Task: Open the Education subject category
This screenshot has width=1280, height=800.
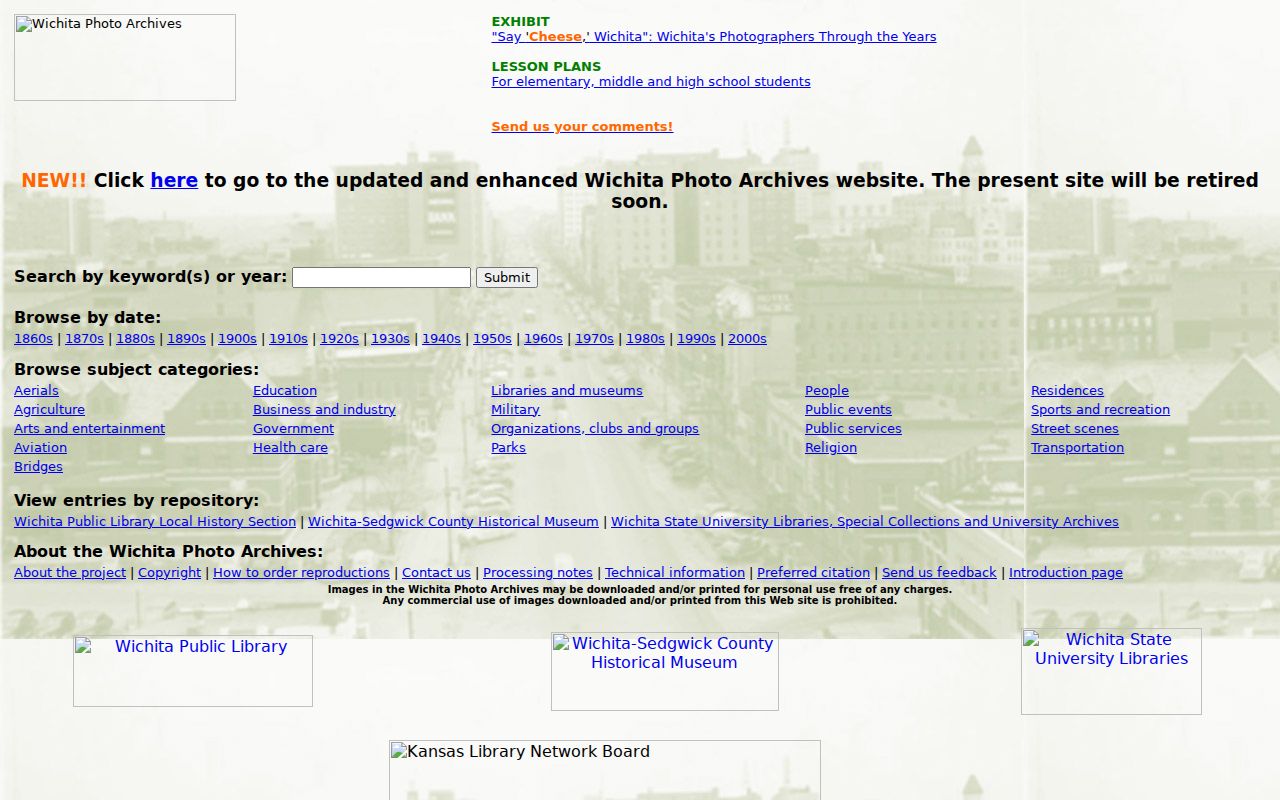Action: point(285,391)
